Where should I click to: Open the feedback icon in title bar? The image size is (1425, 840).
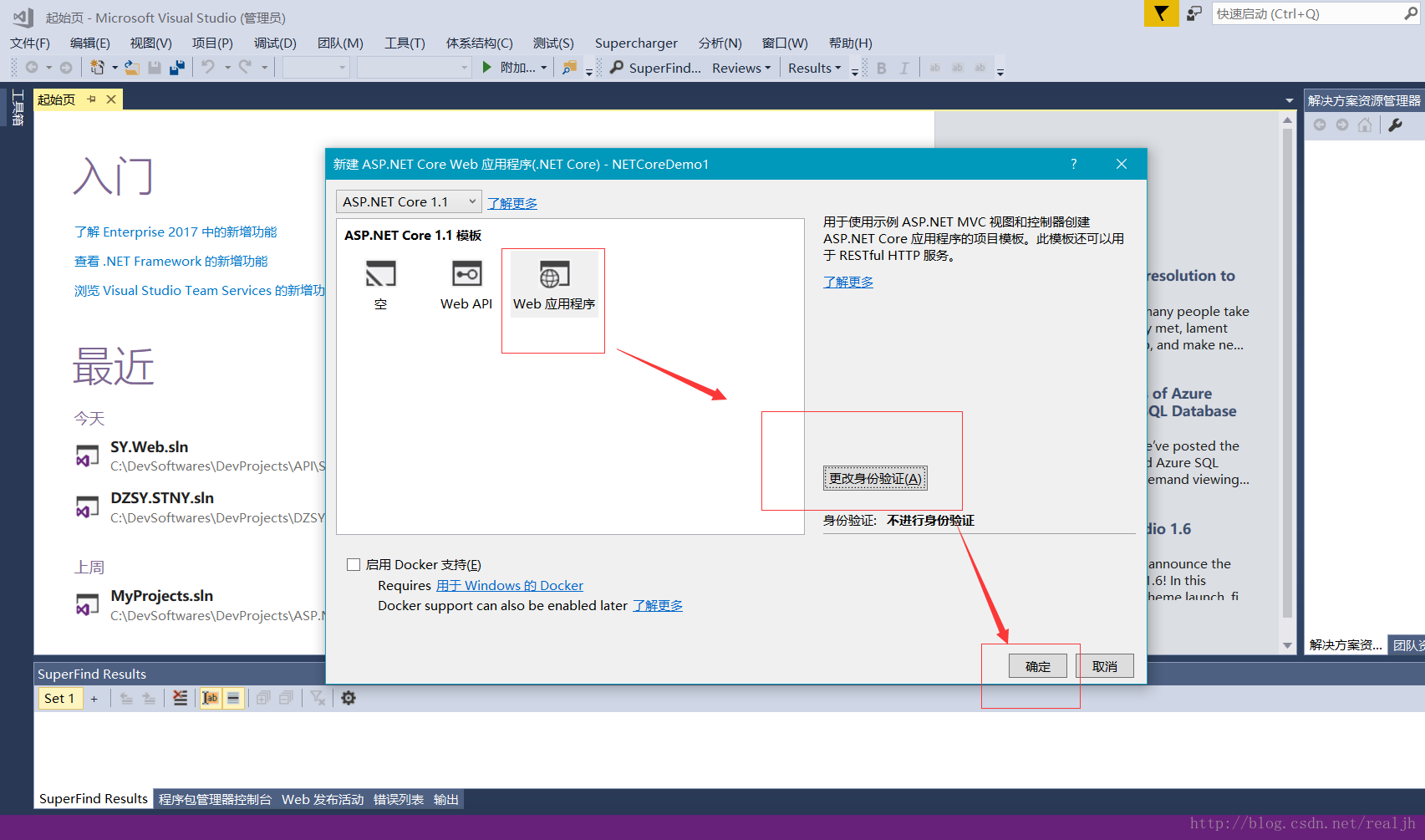1194,13
